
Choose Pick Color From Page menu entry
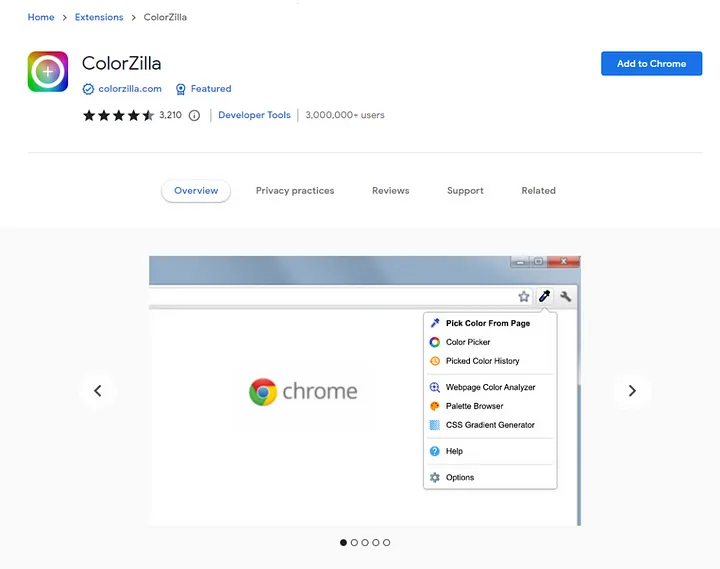tap(490, 323)
